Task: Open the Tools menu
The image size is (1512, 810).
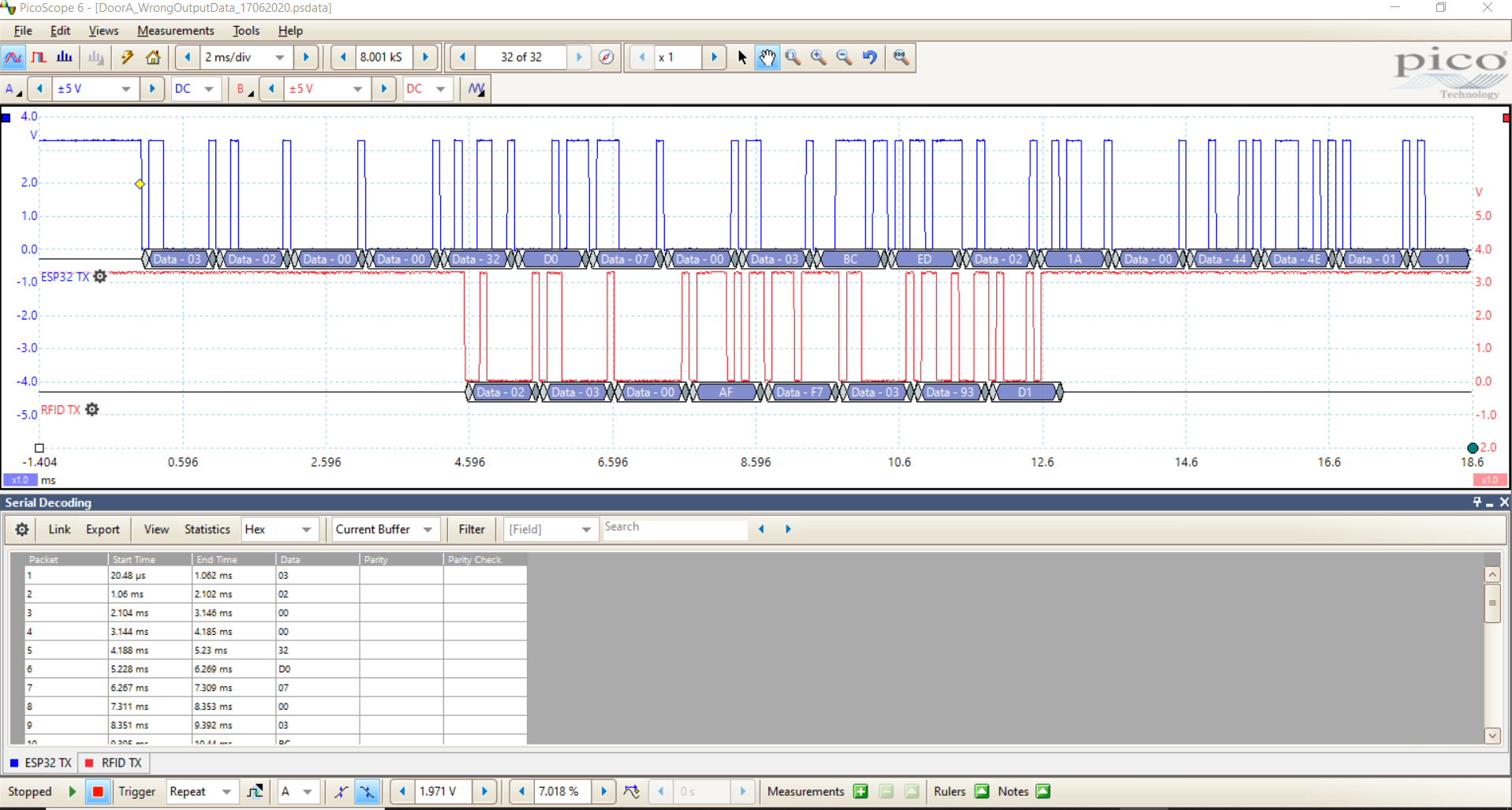Action: (246, 31)
